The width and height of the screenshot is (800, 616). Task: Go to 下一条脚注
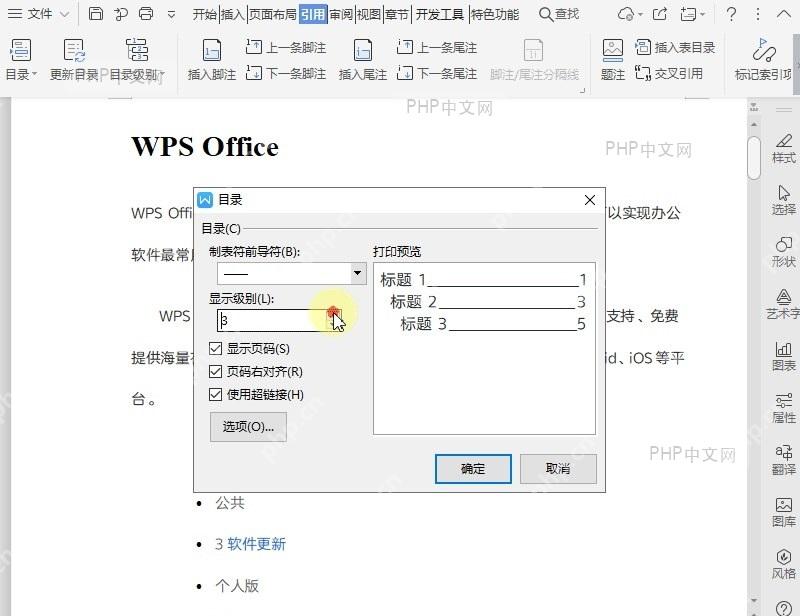pos(286,73)
